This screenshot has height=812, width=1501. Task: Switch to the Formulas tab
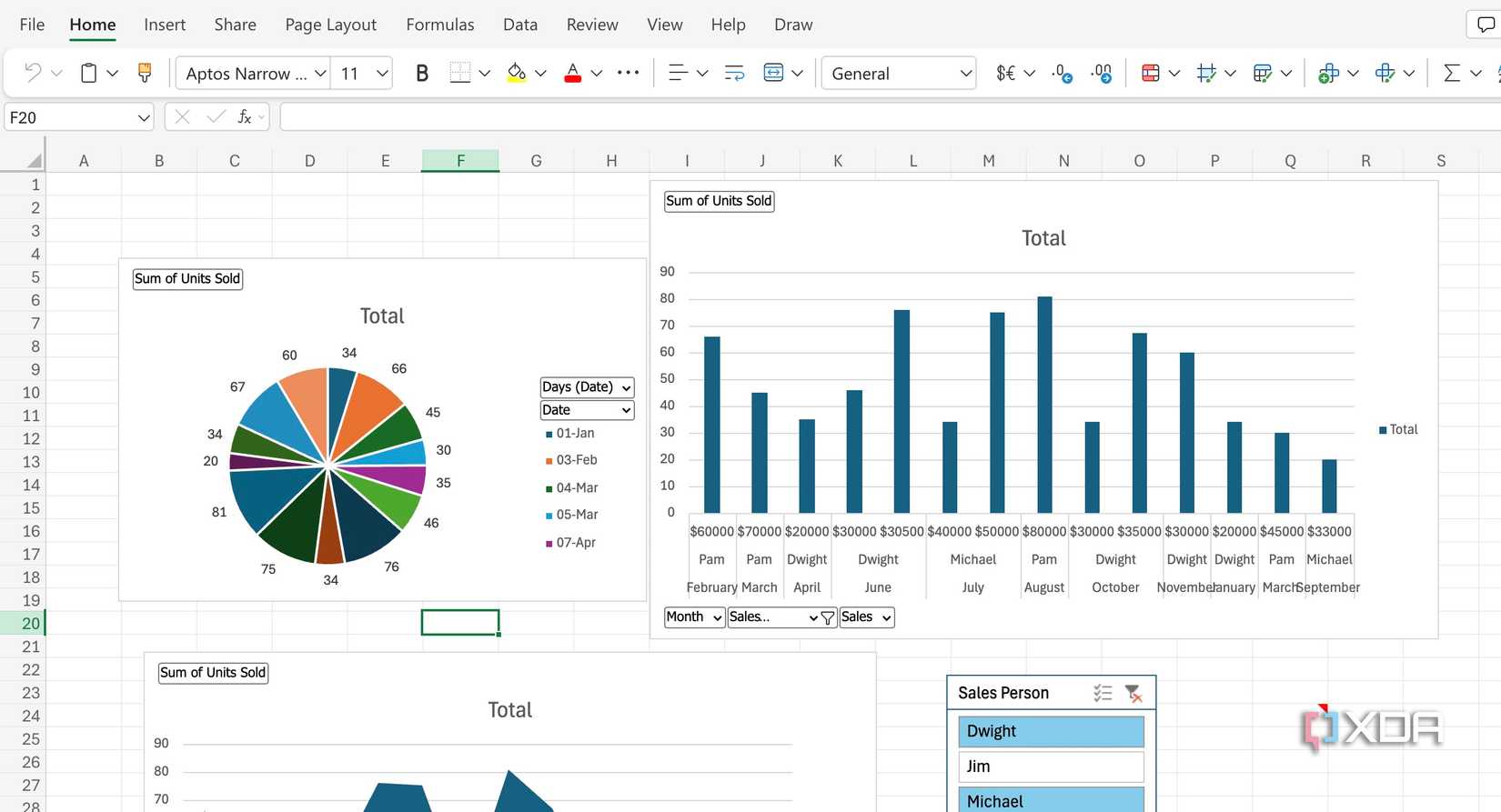point(440,25)
